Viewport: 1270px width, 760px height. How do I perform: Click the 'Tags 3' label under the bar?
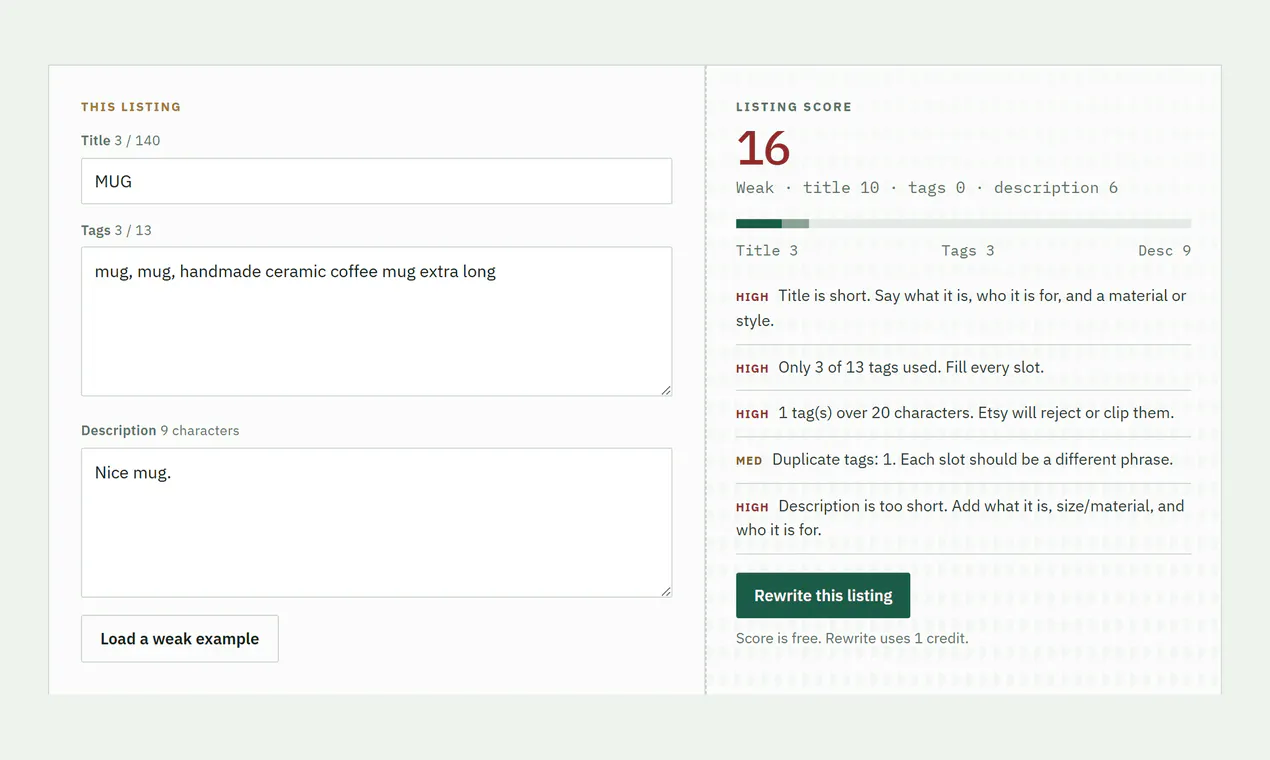tap(968, 251)
